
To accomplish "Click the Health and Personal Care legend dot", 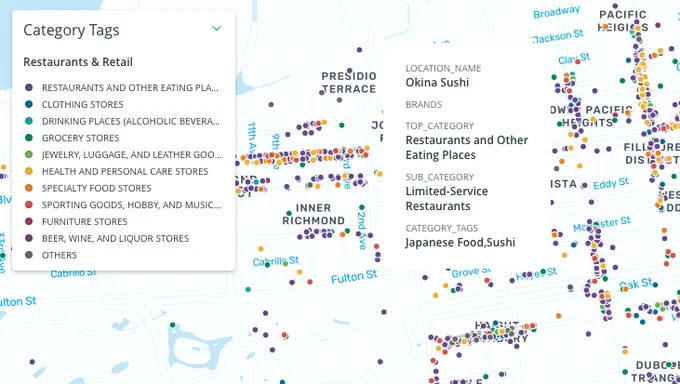I will coord(29,171).
